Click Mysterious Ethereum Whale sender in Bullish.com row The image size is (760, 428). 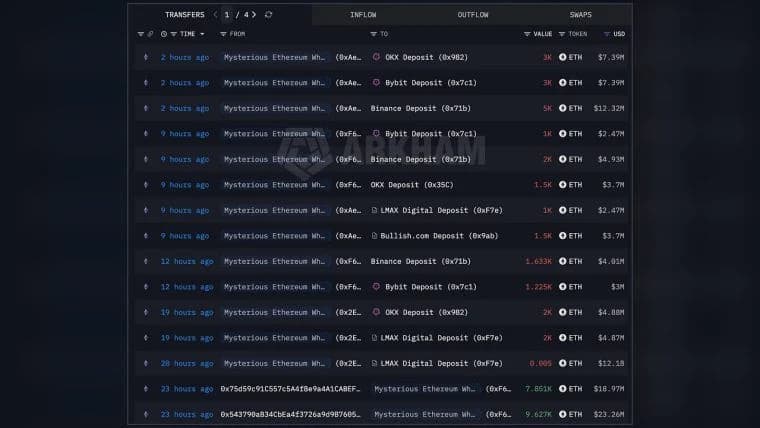(275, 236)
